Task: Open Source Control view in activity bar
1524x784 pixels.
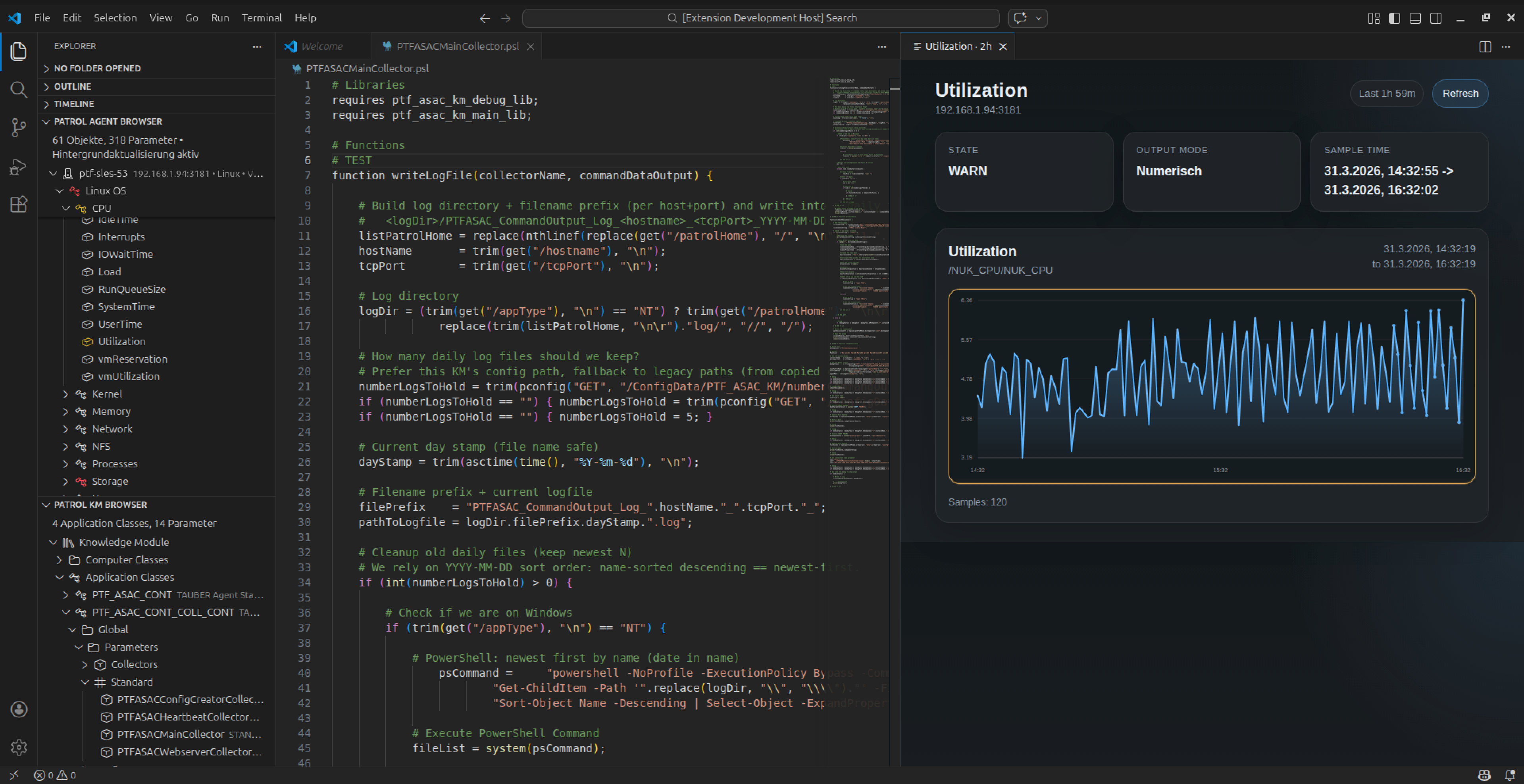Action: click(x=19, y=127)
